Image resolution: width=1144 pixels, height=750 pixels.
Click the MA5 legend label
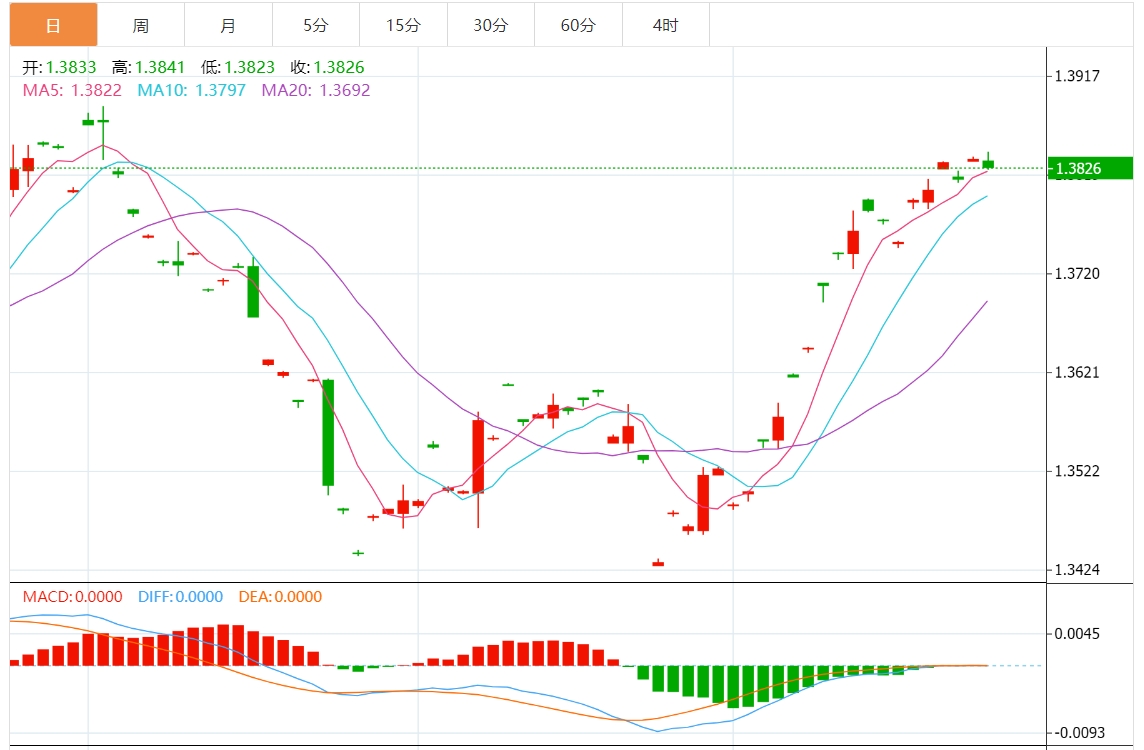72,90
